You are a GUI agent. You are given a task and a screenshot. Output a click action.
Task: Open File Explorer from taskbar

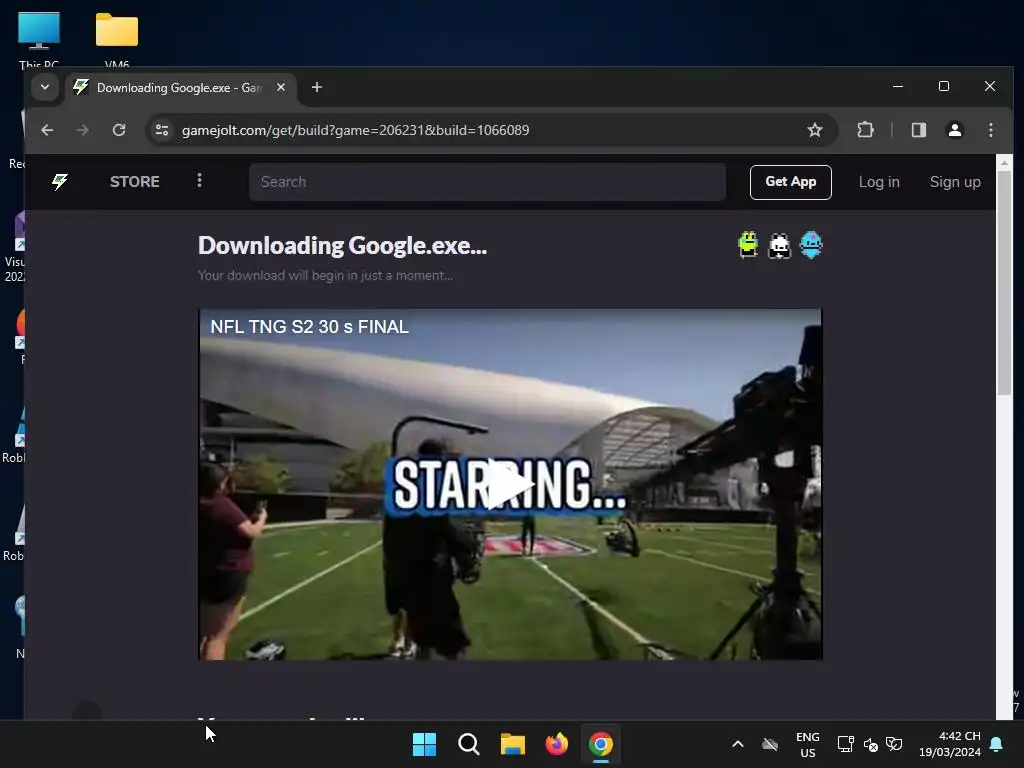[x=513, y=744]
